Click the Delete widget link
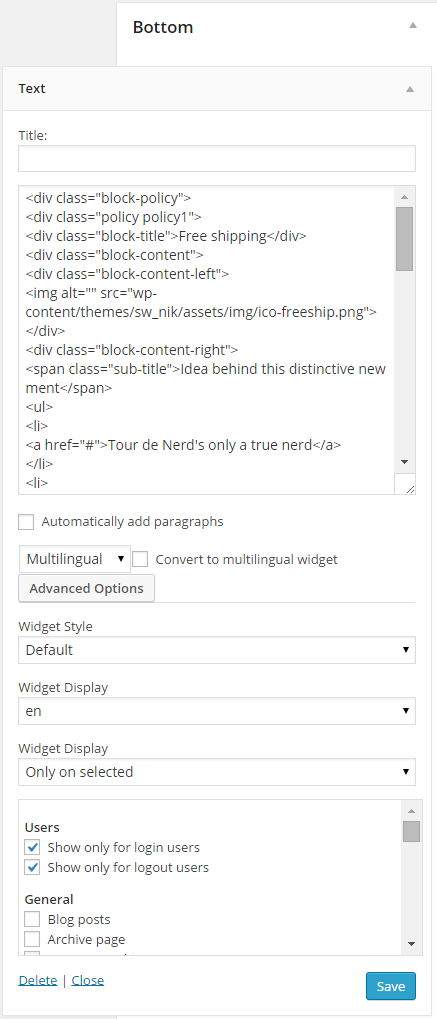 click(x=38, y=981)
